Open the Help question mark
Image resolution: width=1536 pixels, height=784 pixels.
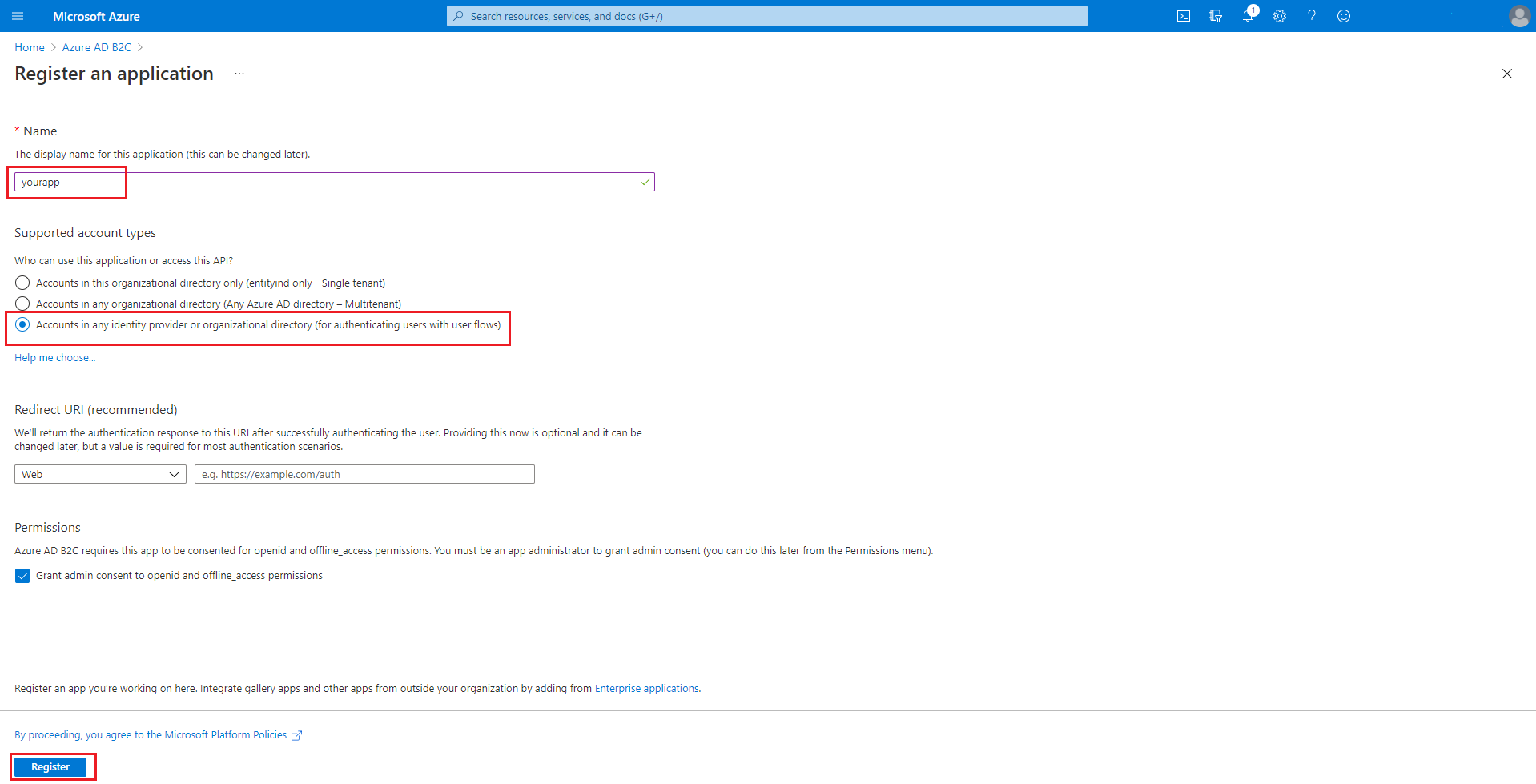(1312, 16)
